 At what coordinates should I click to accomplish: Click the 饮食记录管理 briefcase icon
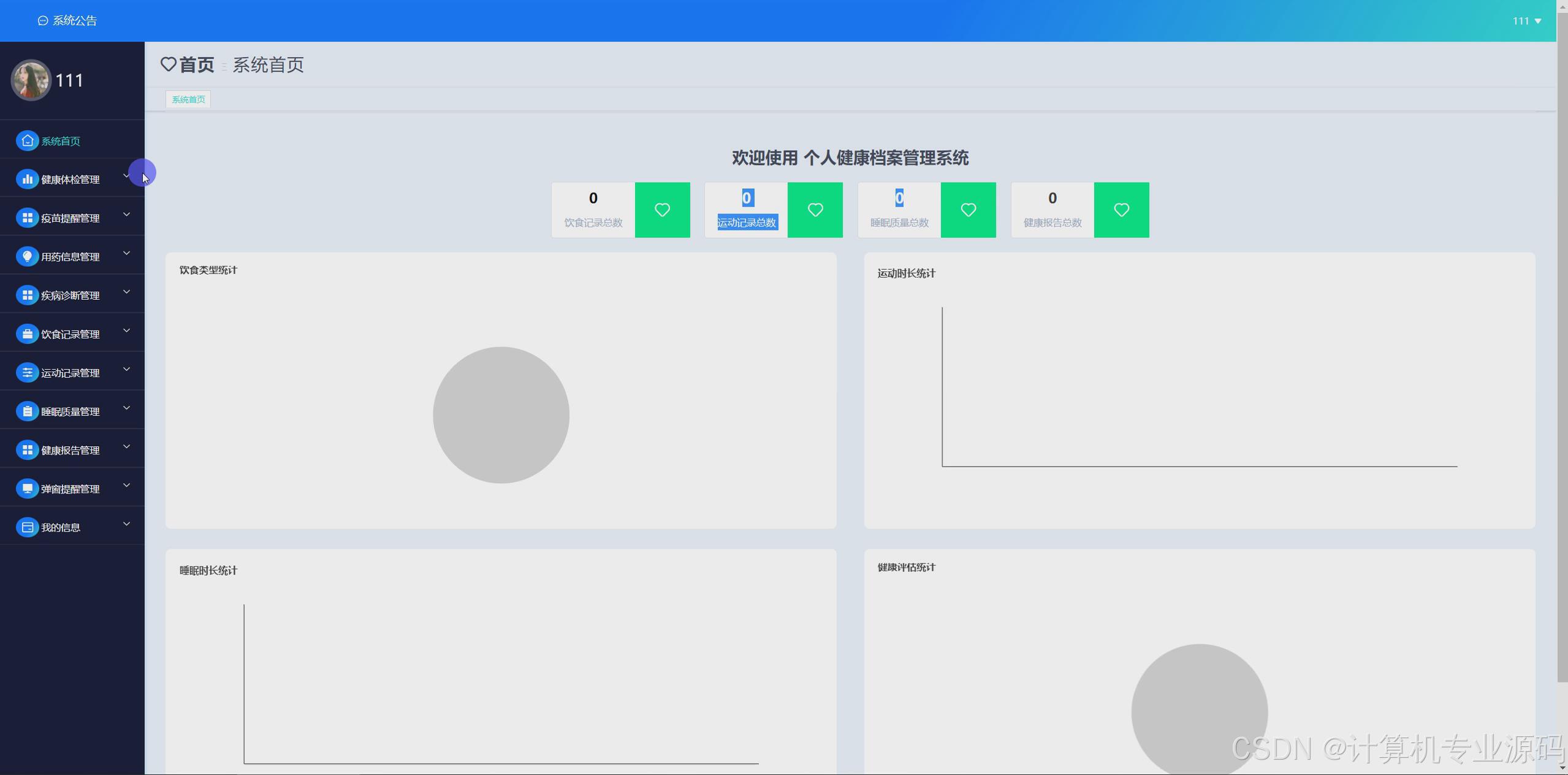pos(27,334)
